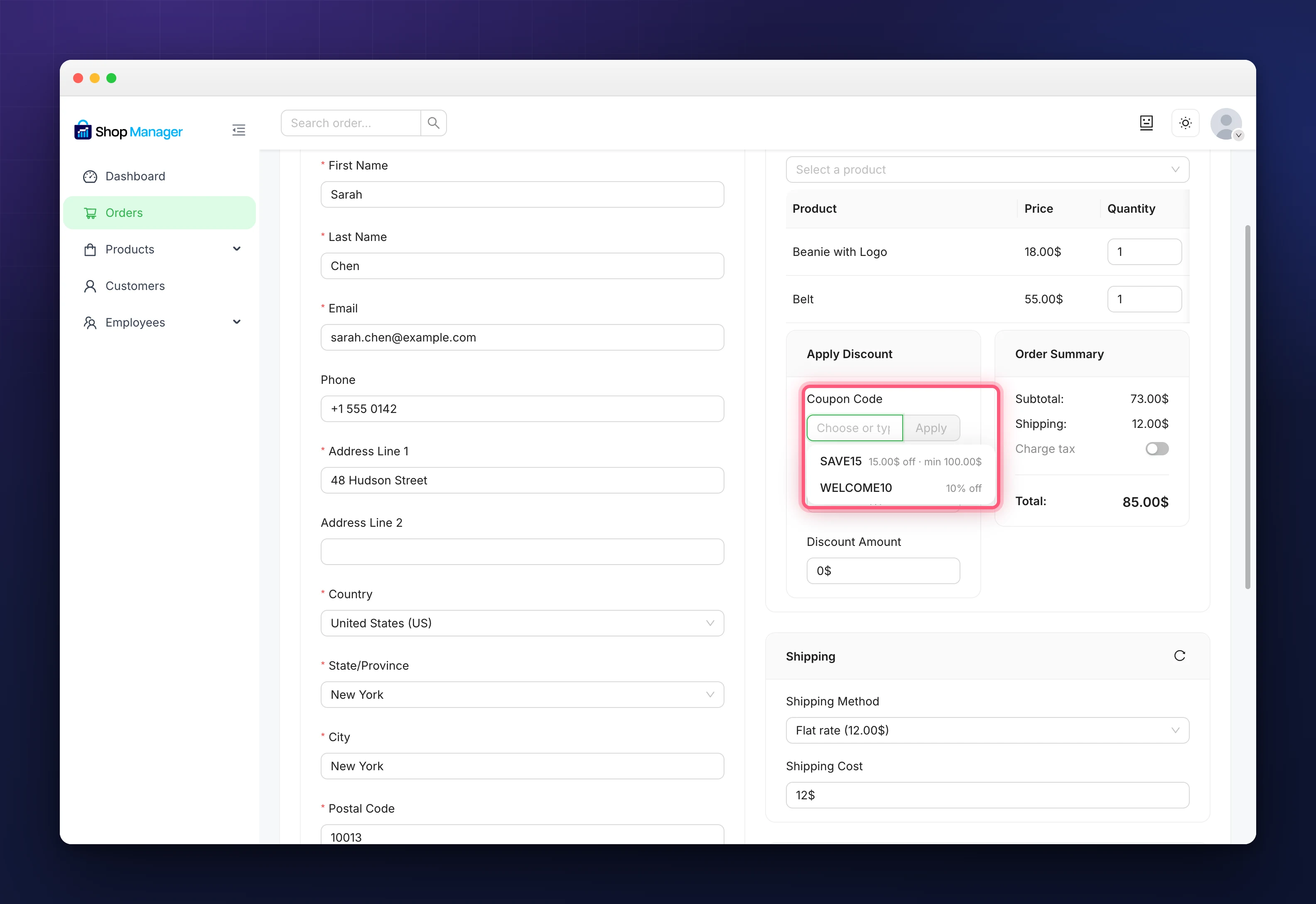Click the Coupon Code input
Image resolution: width=1316 pixels, height=904 pixels.
click(854, 428)
